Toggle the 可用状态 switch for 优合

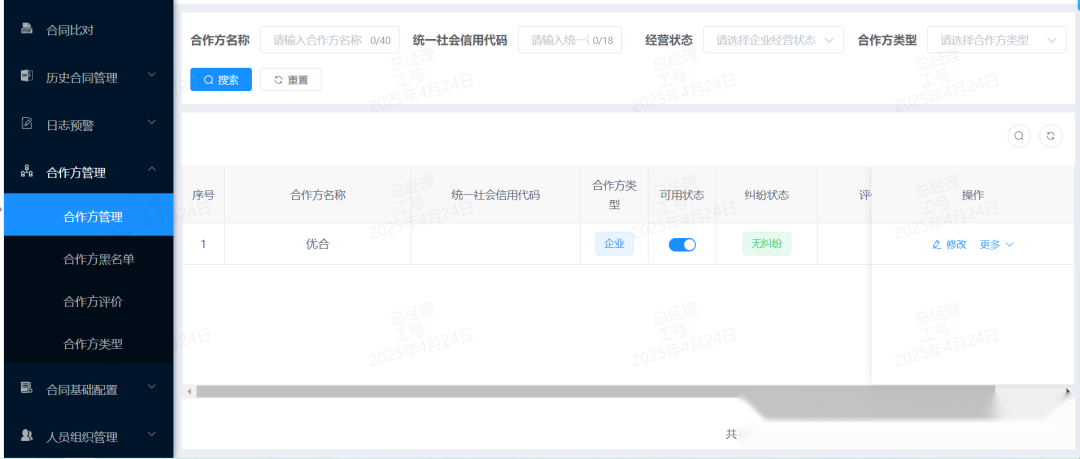click(x=682, y=244)
